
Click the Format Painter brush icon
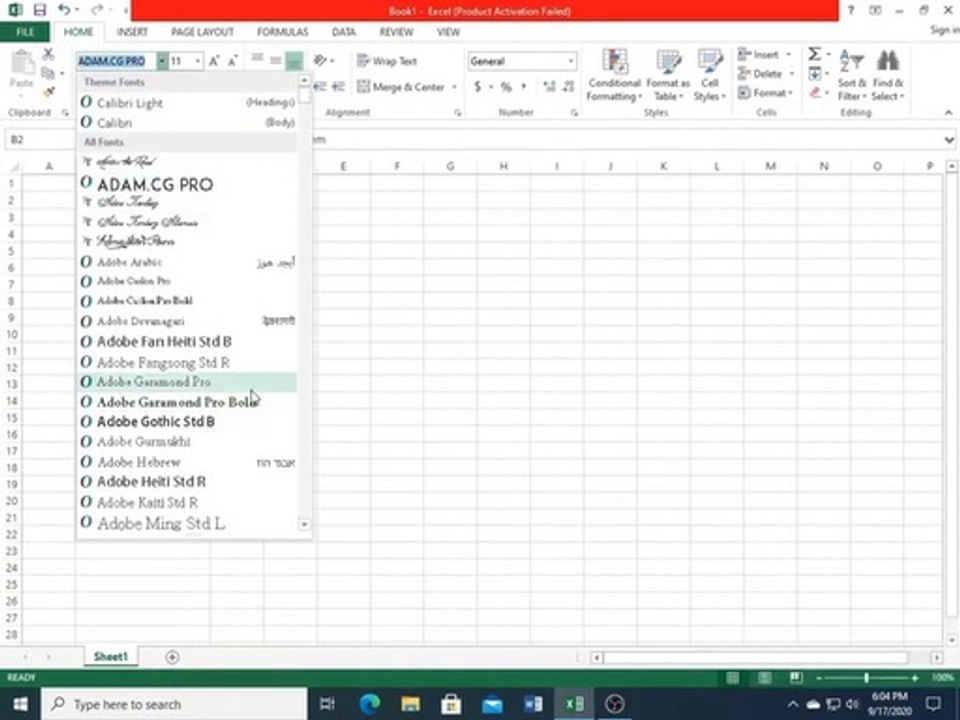coord(48,92)
